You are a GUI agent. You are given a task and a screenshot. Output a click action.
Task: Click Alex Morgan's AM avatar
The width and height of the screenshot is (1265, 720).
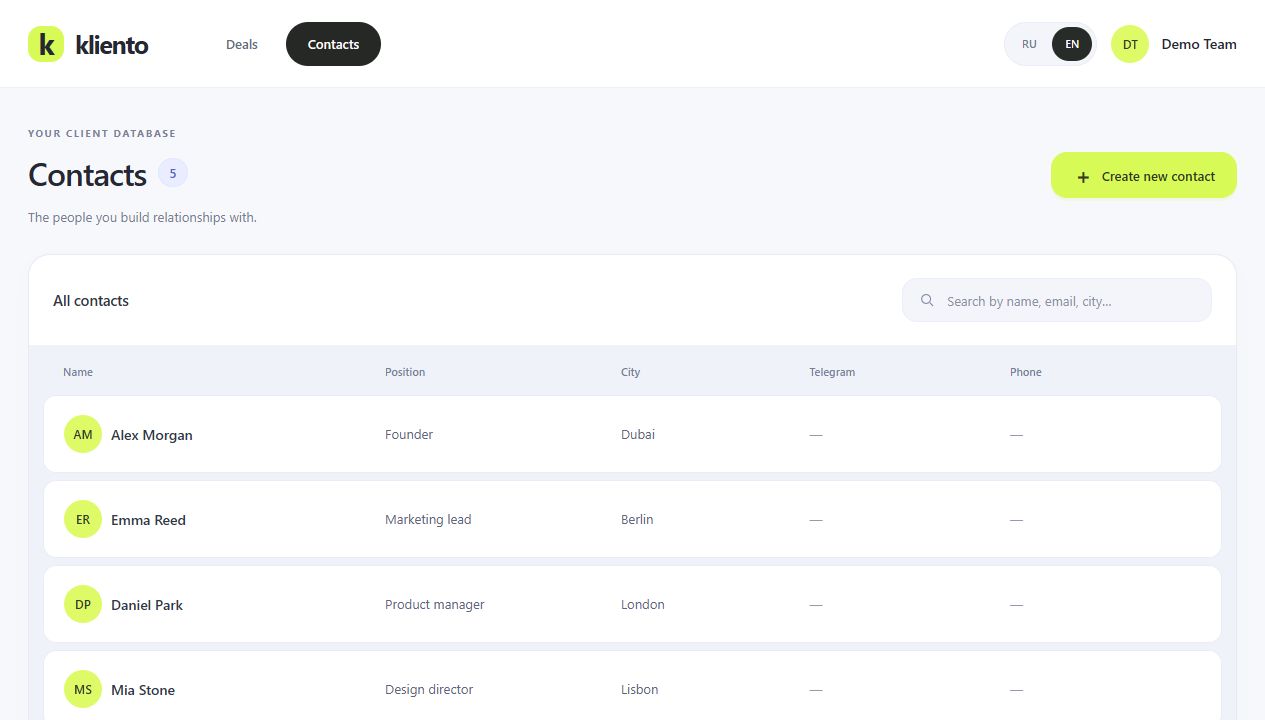coord(83,434)
